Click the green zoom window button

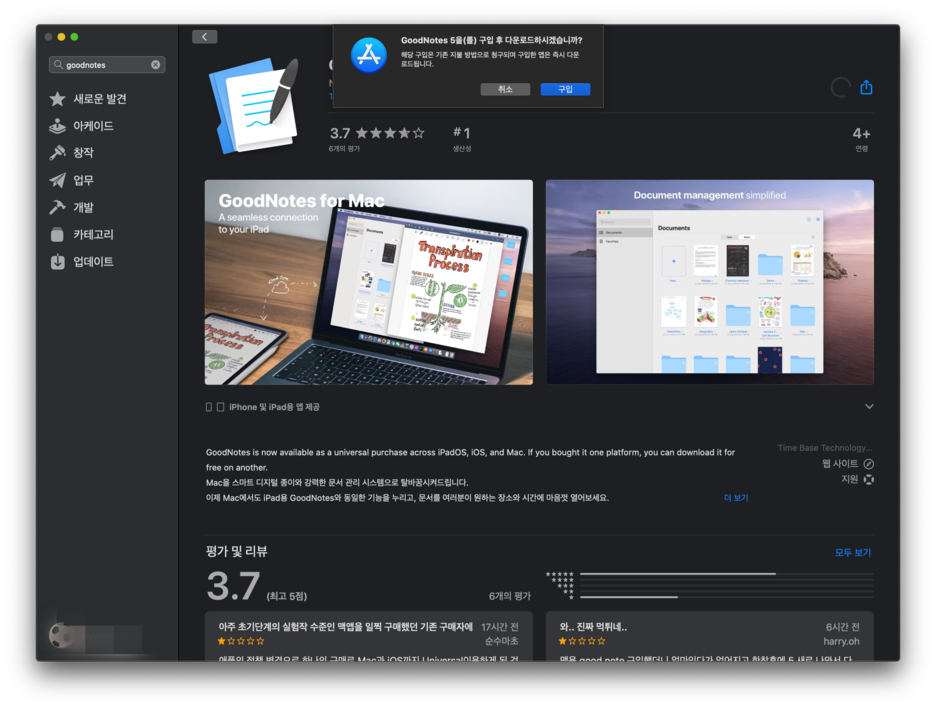(74, 37)
